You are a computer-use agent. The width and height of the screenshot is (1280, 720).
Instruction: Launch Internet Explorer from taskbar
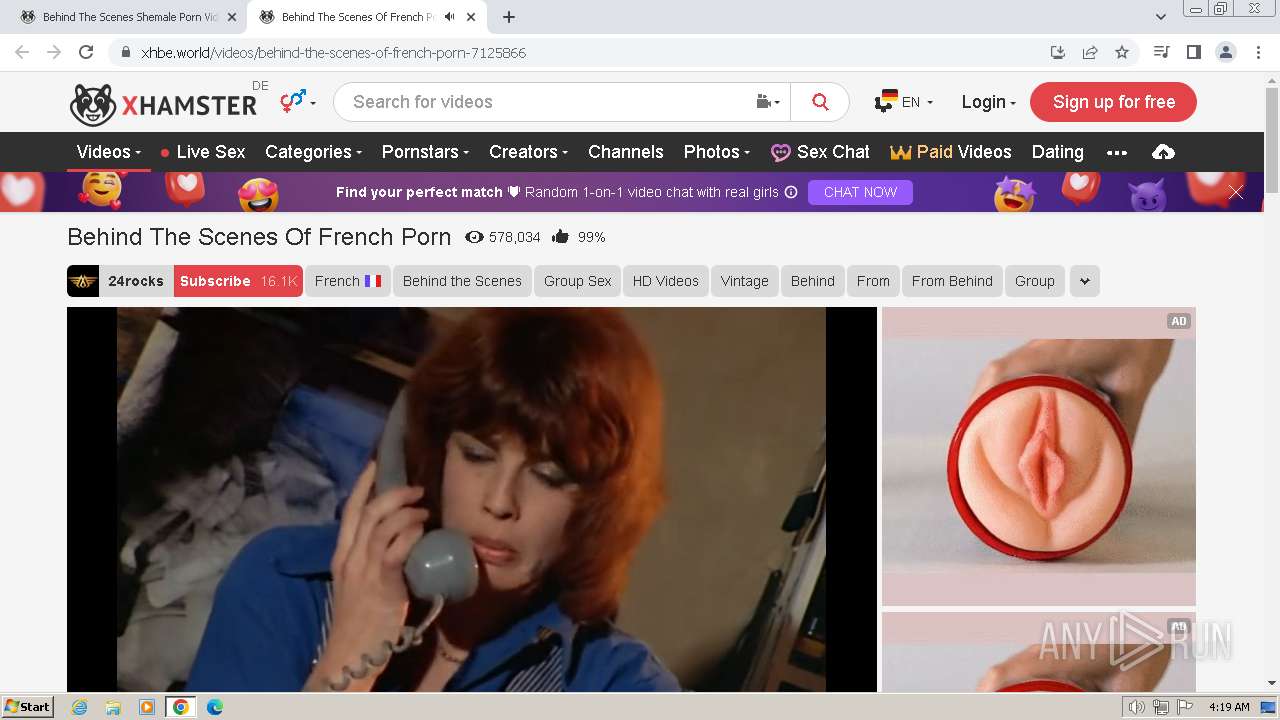coord(79,707)
